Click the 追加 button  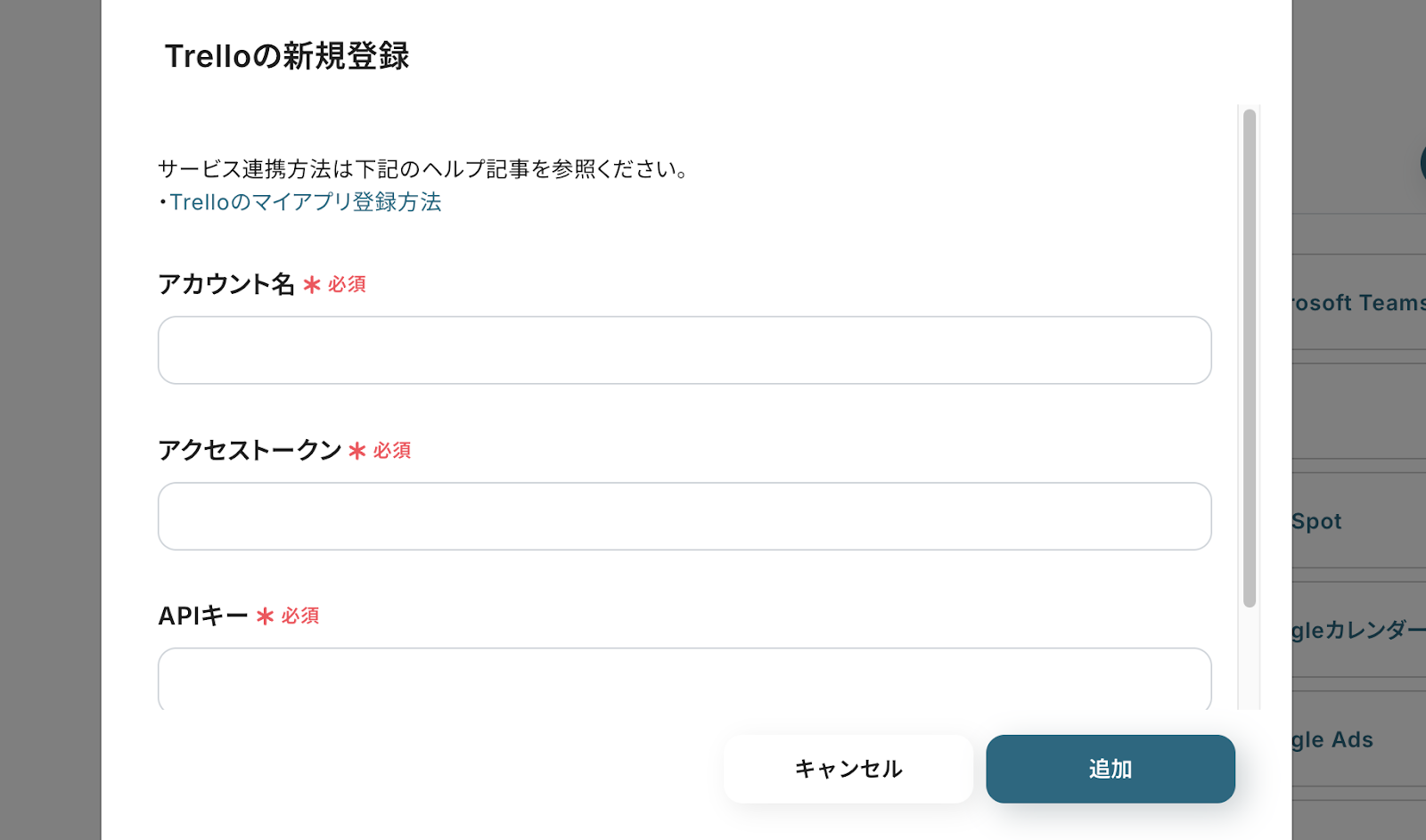coord(1110,769)
